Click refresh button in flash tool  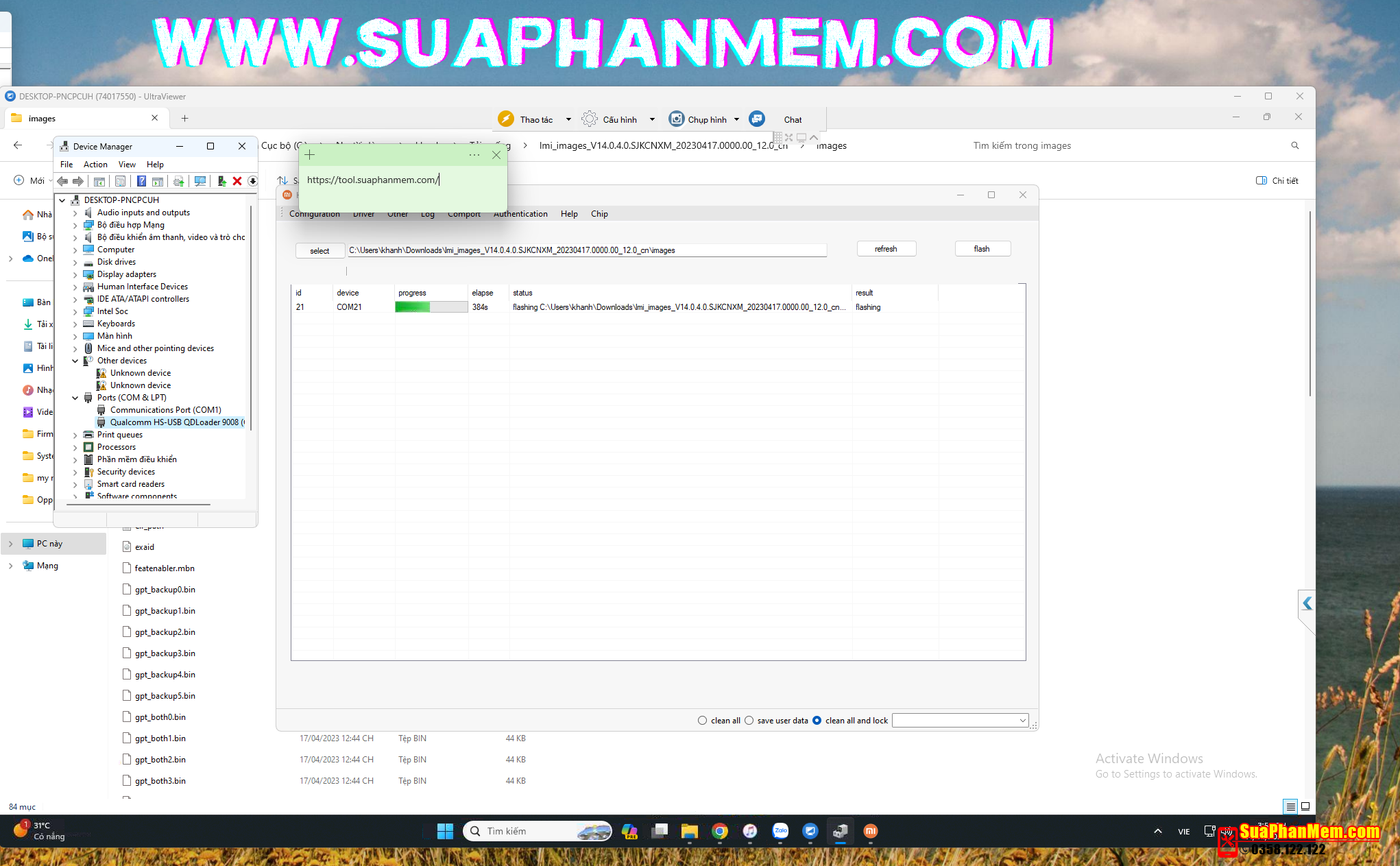tap(884, 249)
